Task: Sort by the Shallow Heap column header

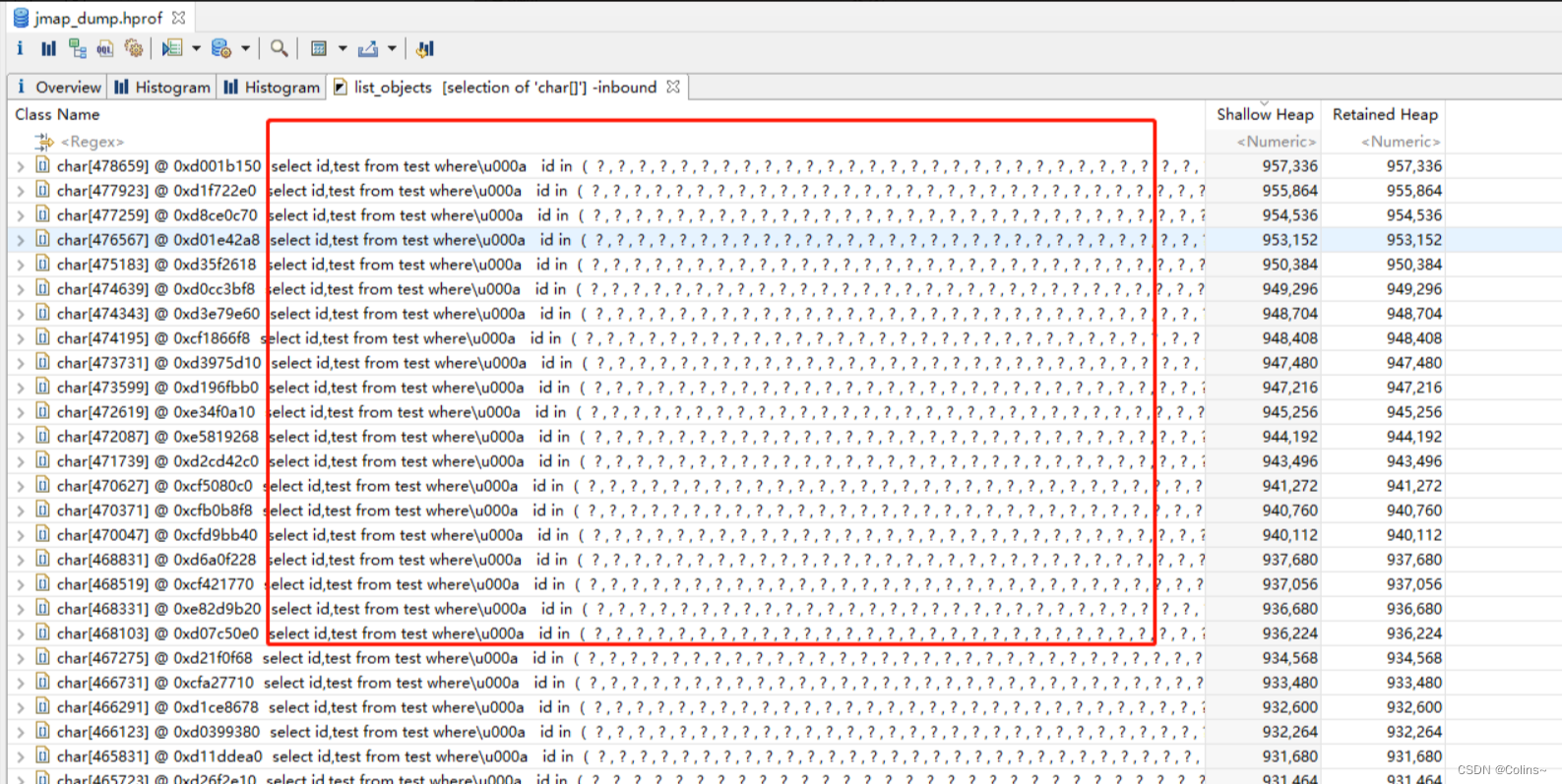Action: pos(1265,114)
